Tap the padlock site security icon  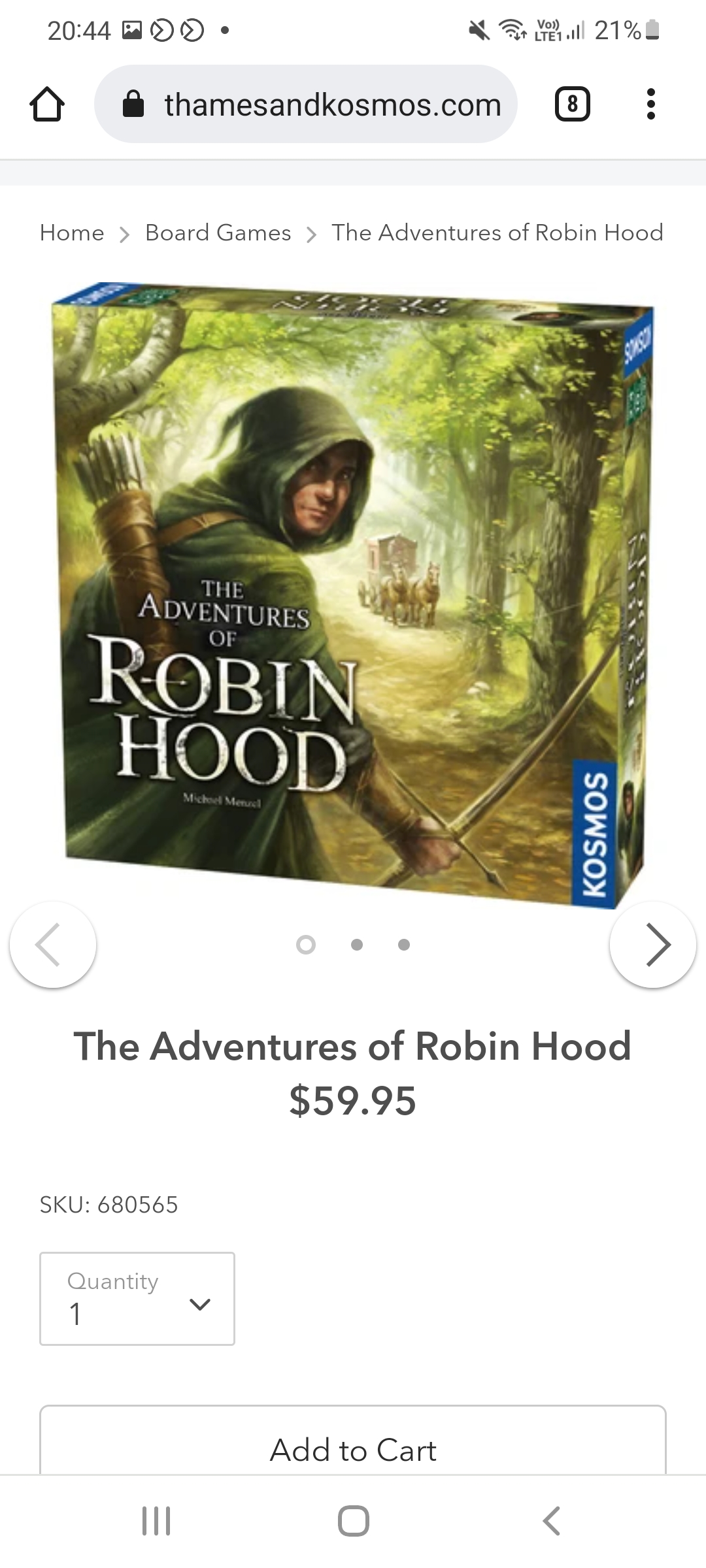[133, 104]
